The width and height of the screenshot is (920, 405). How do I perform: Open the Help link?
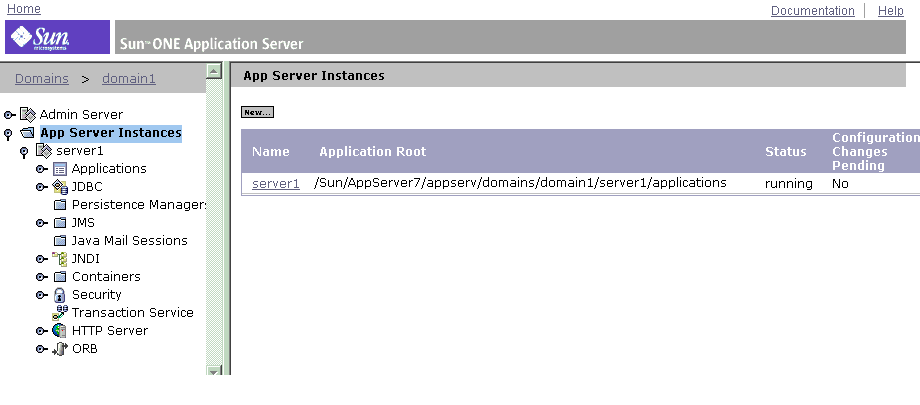pyautogui.click(x=891, y=11)
